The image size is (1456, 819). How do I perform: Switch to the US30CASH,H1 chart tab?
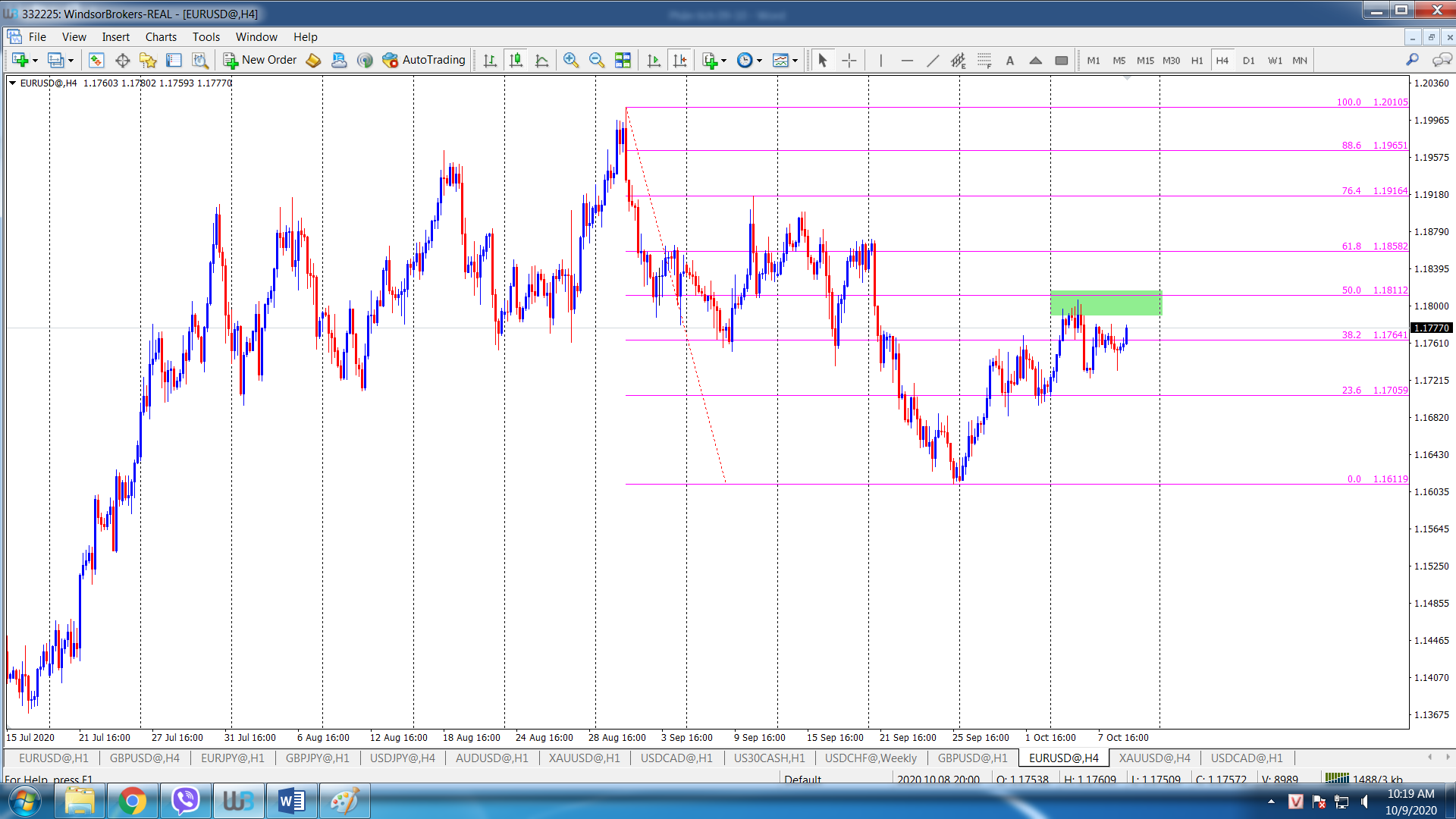pyautogui.click(x=769, y=758)
